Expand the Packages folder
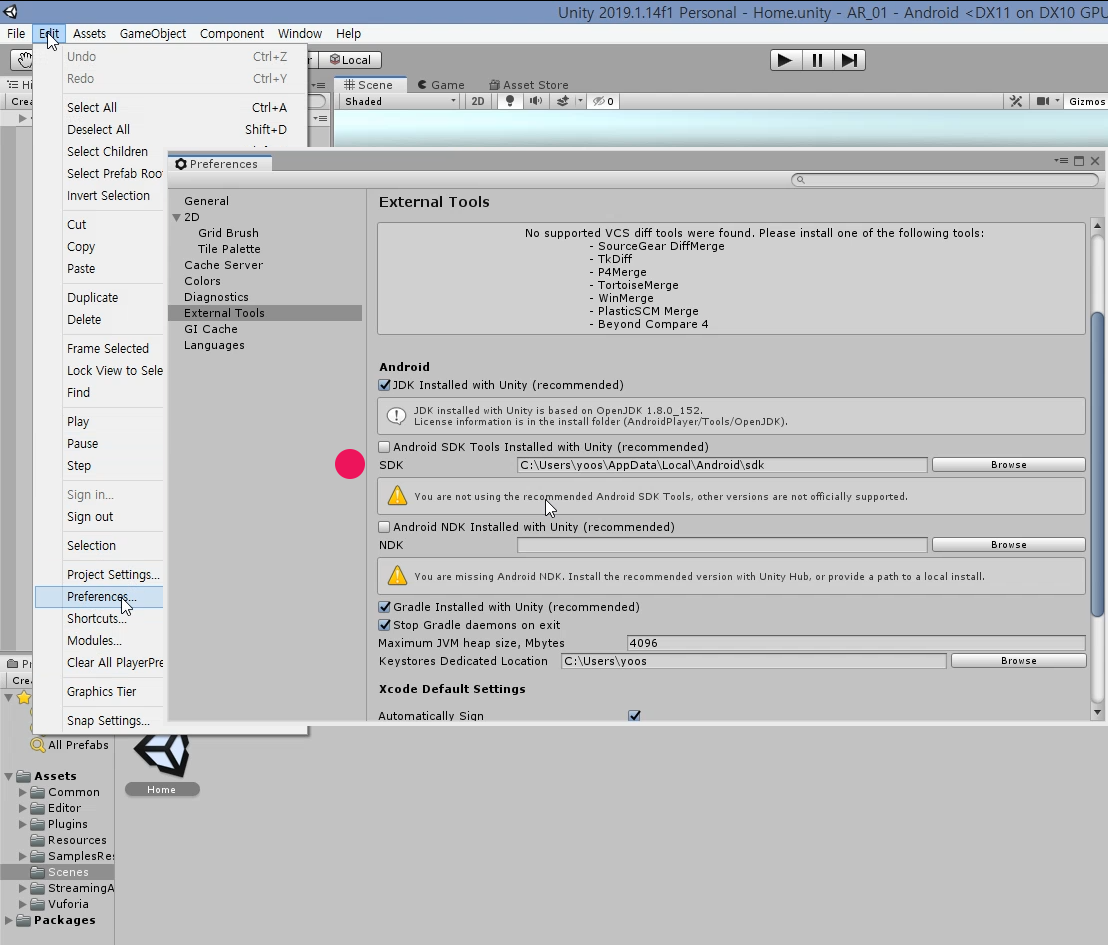This screenshot has height=945, width=1108. click(8, 920)
